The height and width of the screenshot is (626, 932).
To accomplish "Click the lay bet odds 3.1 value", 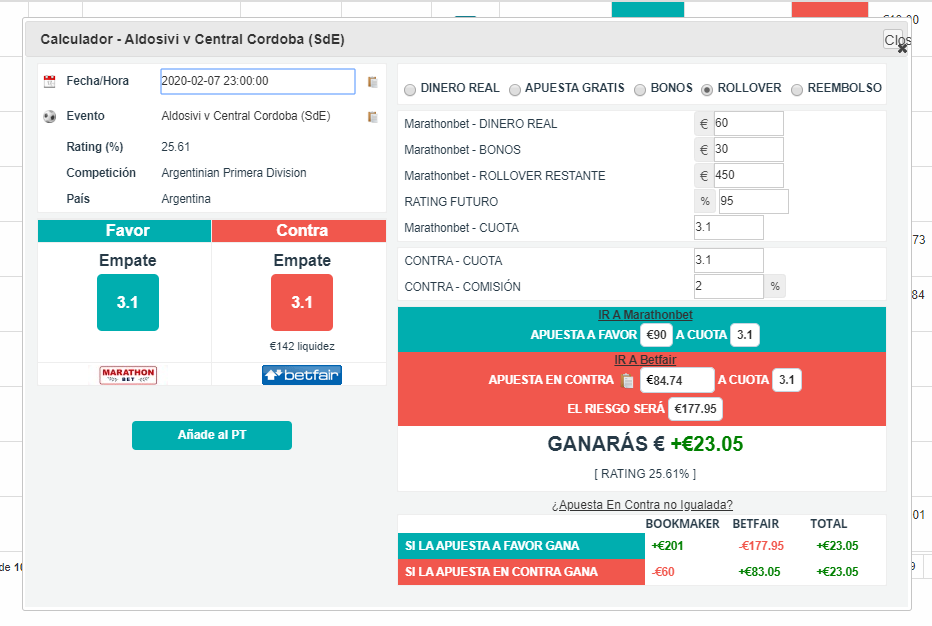I will click(787, 380).
